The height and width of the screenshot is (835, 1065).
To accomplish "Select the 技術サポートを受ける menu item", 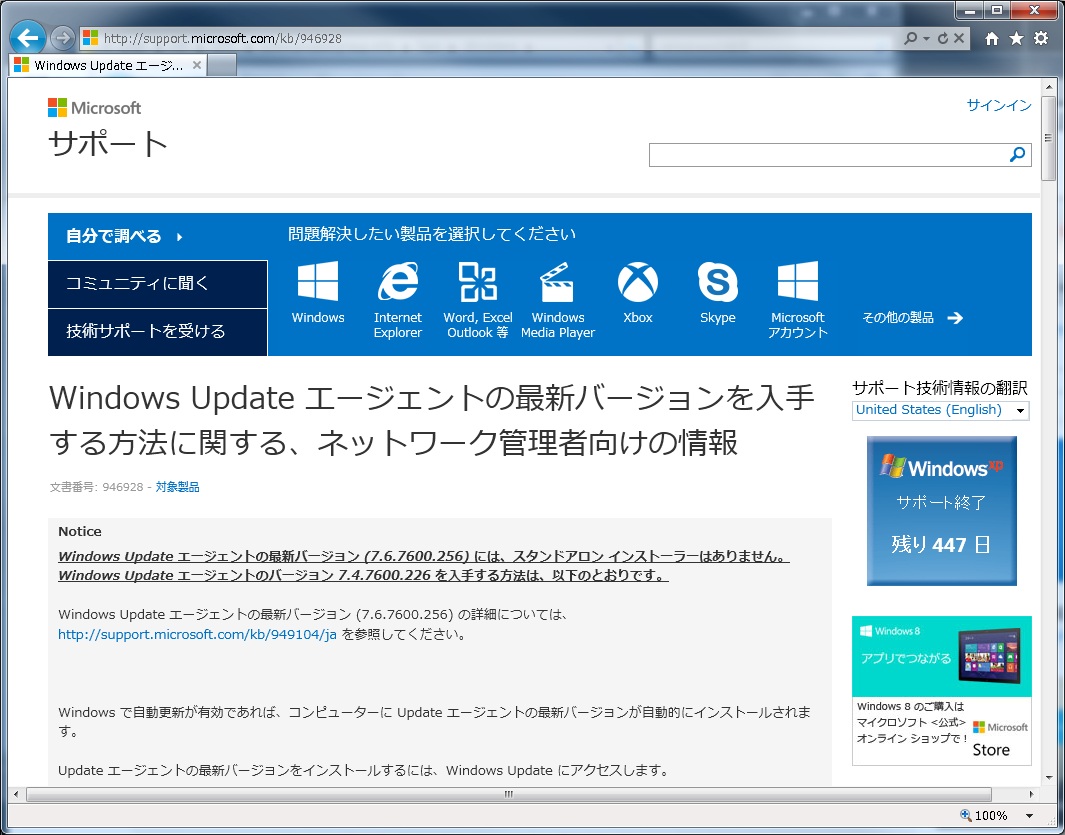I will [x=158, y=332].
